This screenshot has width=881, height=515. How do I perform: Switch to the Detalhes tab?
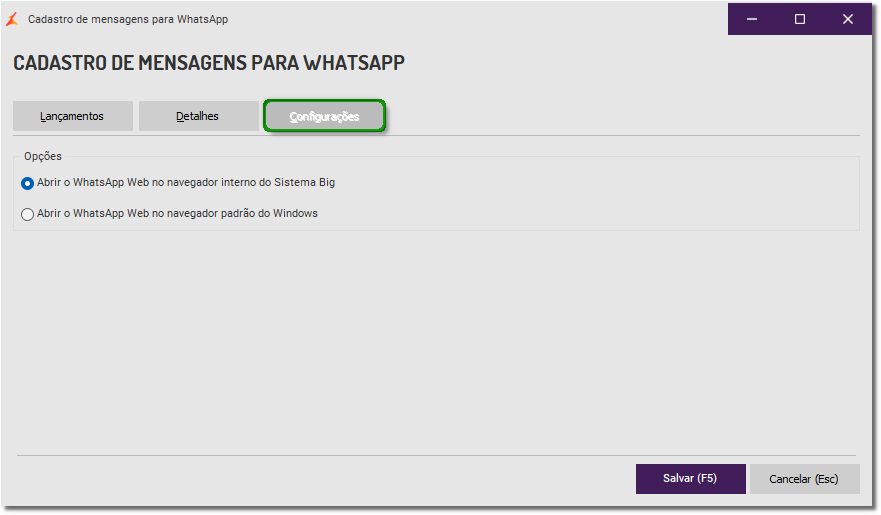(198, 116)
